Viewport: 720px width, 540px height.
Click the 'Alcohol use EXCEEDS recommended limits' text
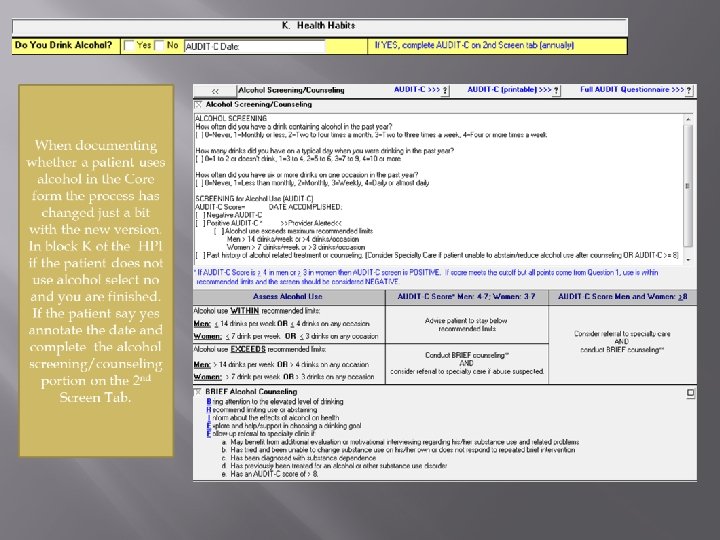259,349
